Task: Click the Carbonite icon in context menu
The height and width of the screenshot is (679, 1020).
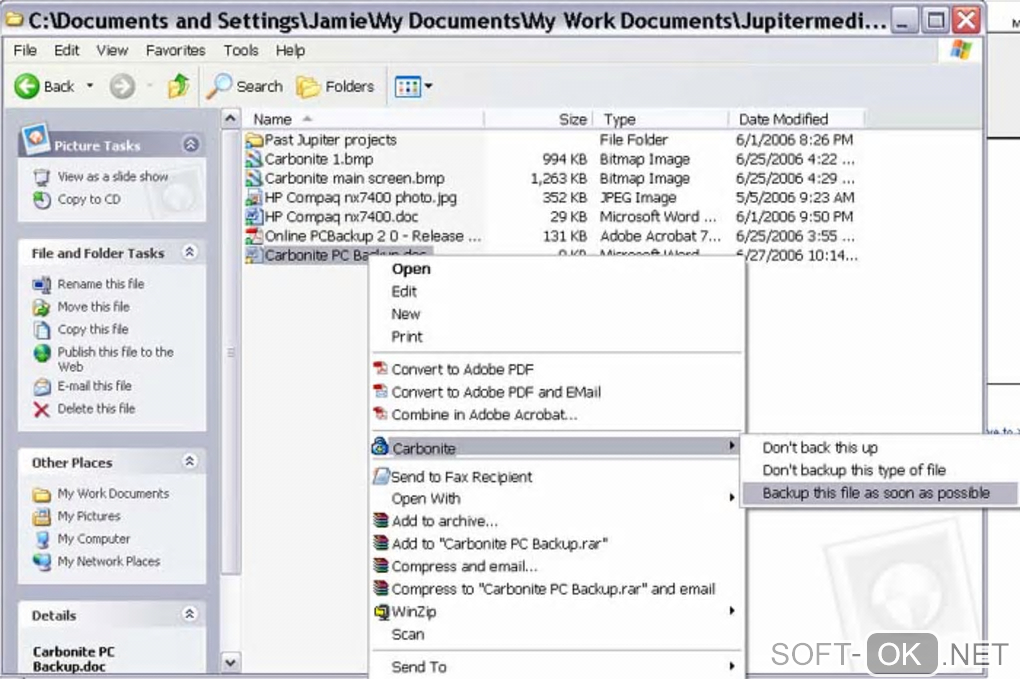Action: pos(380,447)
